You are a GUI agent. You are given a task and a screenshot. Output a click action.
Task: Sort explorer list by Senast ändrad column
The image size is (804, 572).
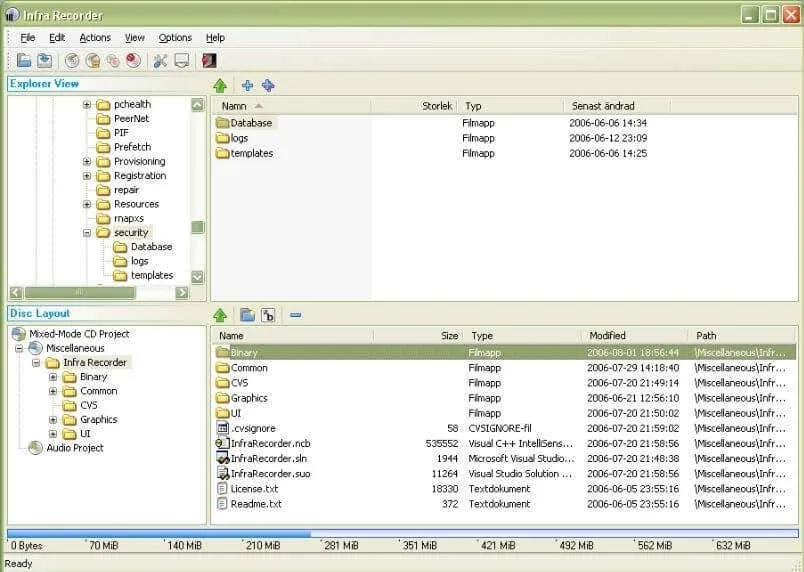603,106
